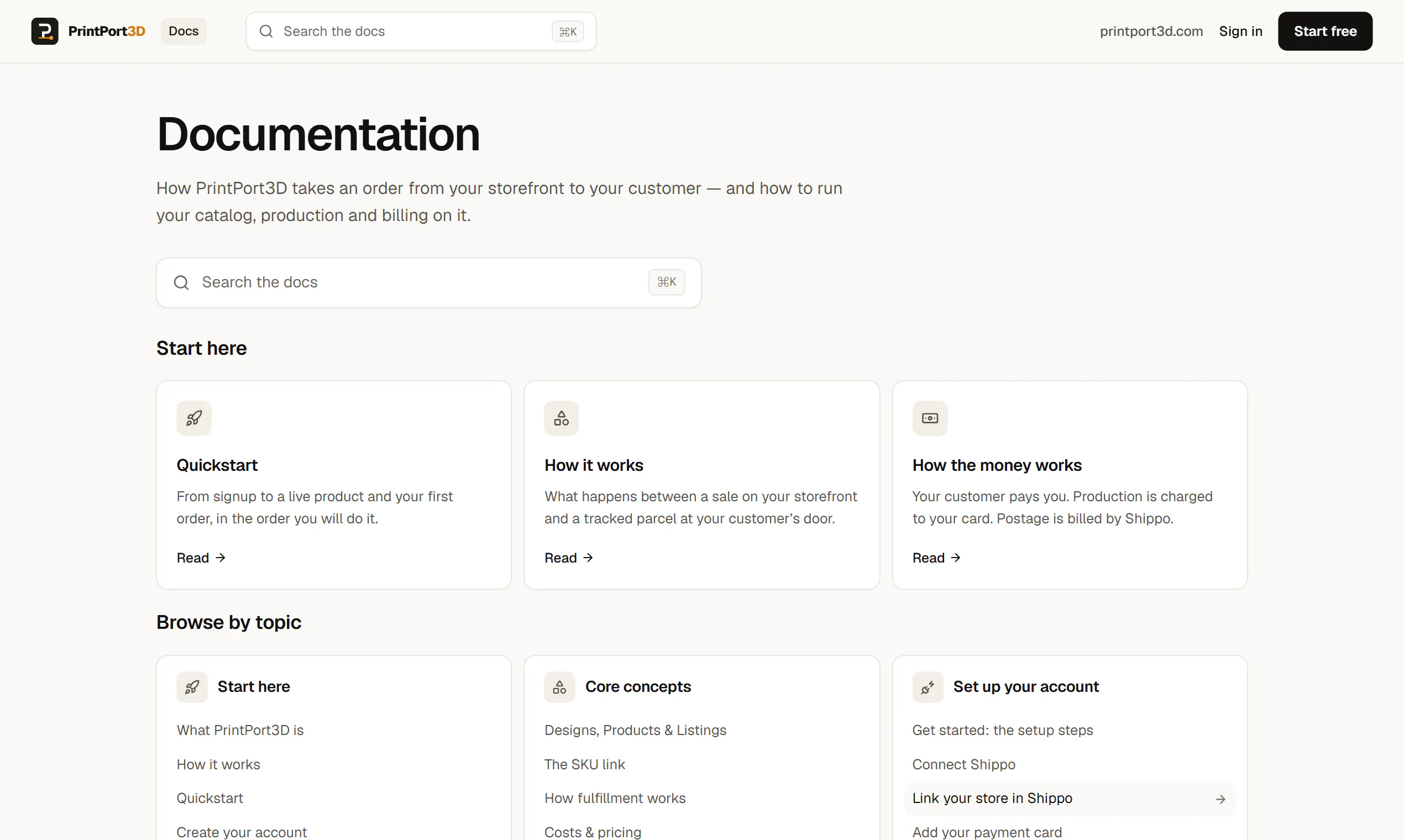
Task: Open the How the money works card title
Action: click(x=997, y=465)
